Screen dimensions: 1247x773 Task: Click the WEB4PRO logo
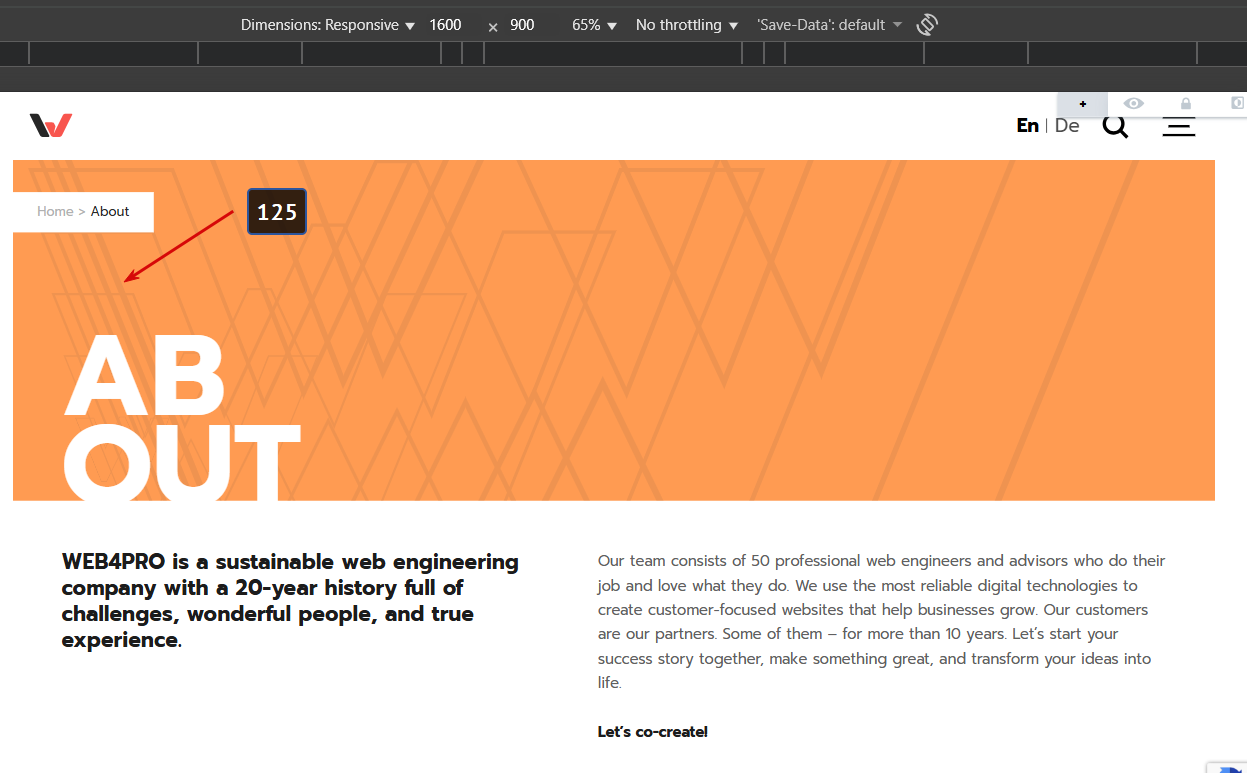[50, 126]
